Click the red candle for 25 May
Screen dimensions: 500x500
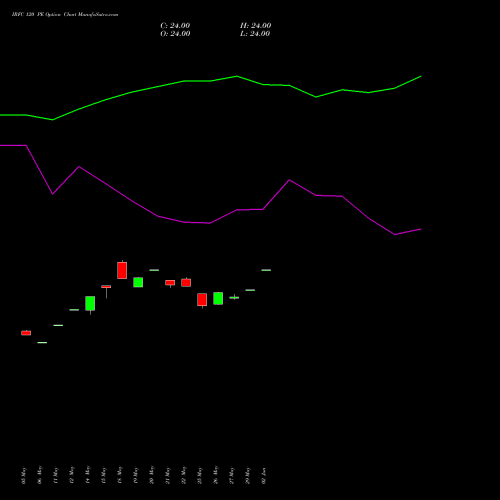[x=202, y=299]
